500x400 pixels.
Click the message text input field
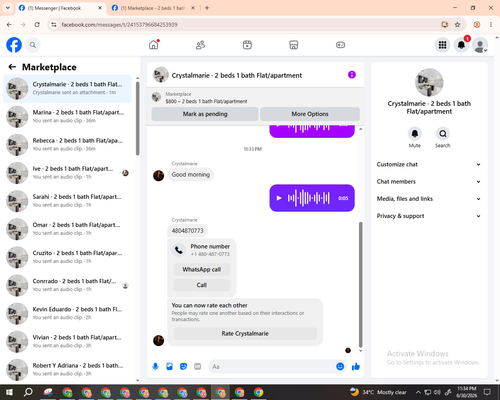(272, 367)
